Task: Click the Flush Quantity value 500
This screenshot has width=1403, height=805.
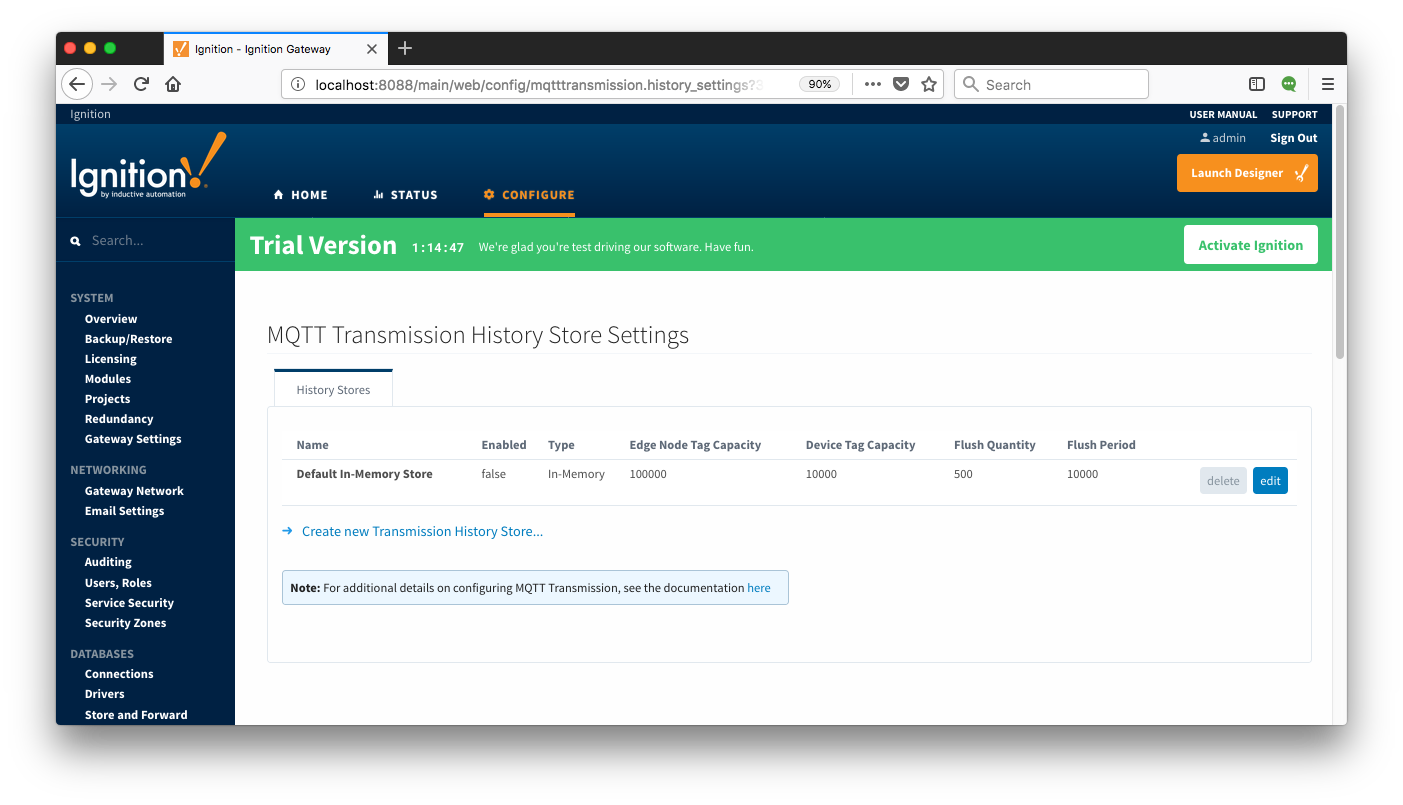Action: click(x=963, y=474)
